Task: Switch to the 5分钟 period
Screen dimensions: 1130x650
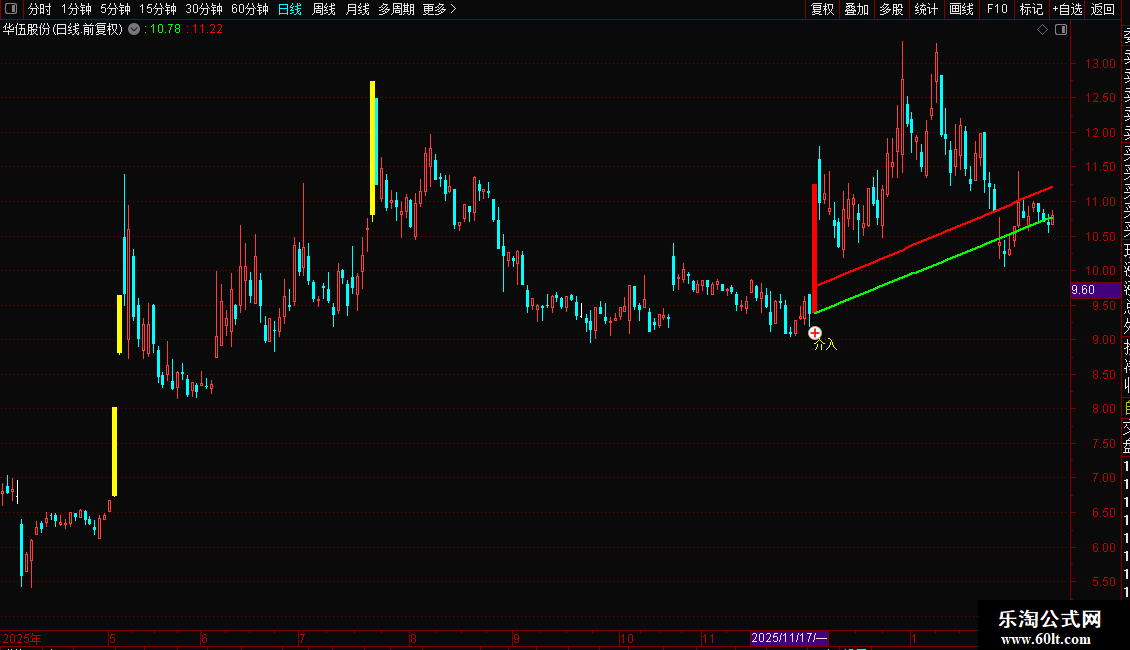Action: (115, 9)
